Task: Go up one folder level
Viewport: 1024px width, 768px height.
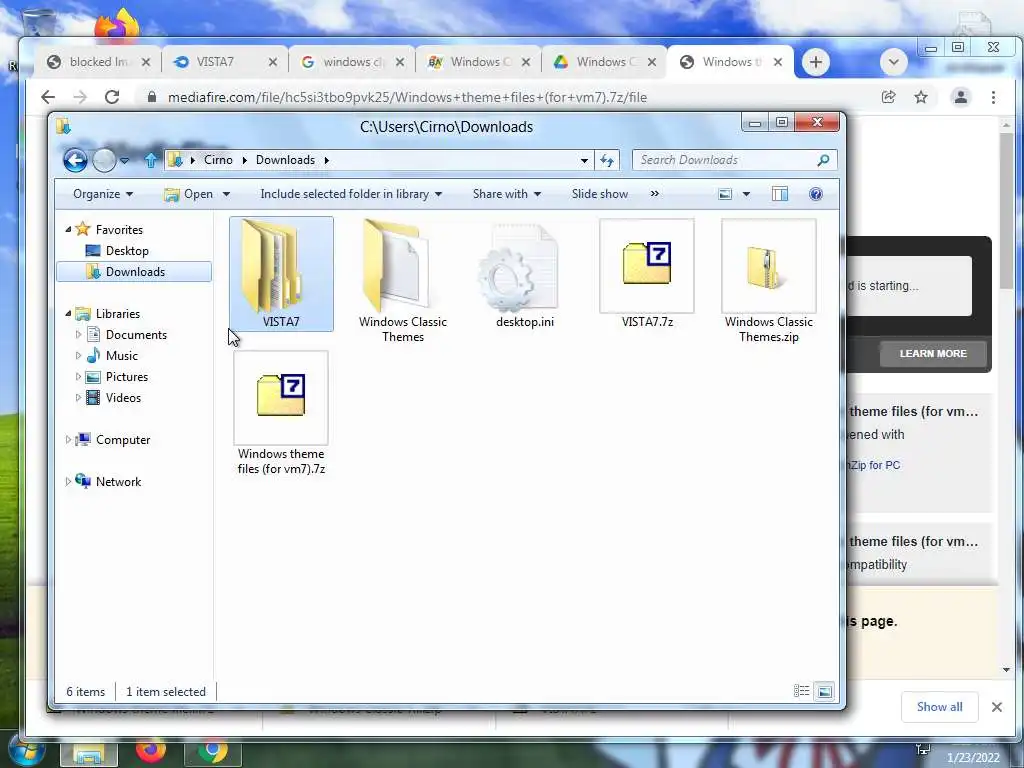Action: click(150, 160)
